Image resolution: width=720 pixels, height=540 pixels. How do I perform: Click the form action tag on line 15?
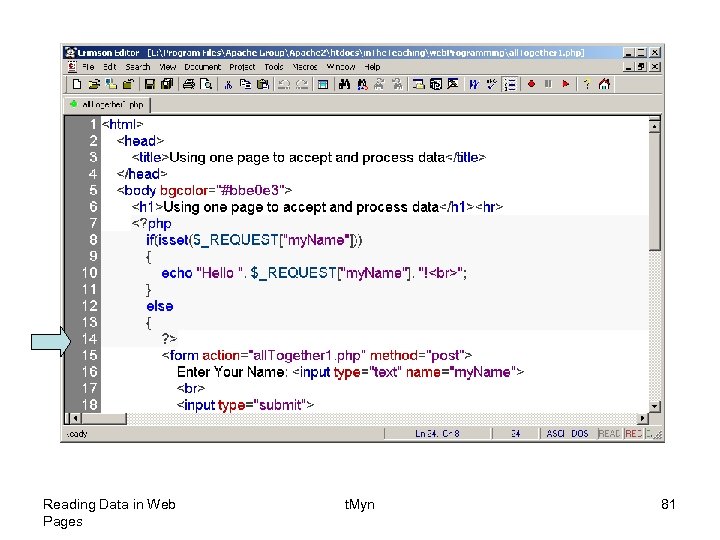pyautogui.click(x=316, y=355)
